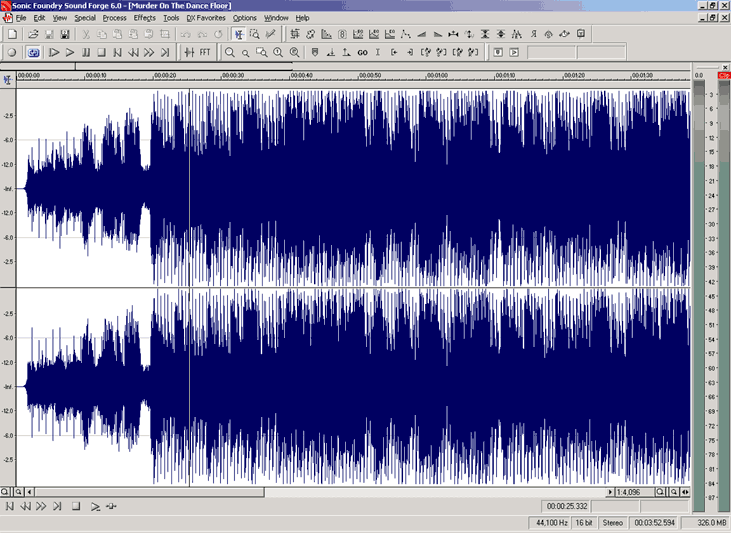Click the 00:03:52.594 length status field
731x533 pixels.
[x=654, y=523]
